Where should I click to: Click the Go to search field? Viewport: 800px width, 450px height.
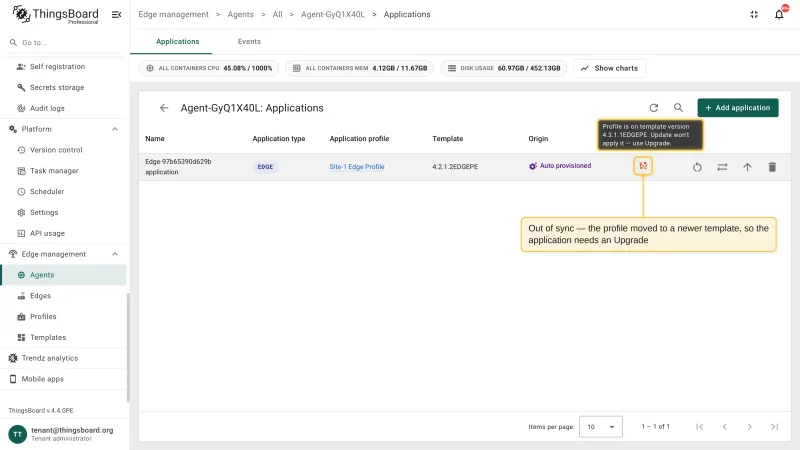pos(63,42)
